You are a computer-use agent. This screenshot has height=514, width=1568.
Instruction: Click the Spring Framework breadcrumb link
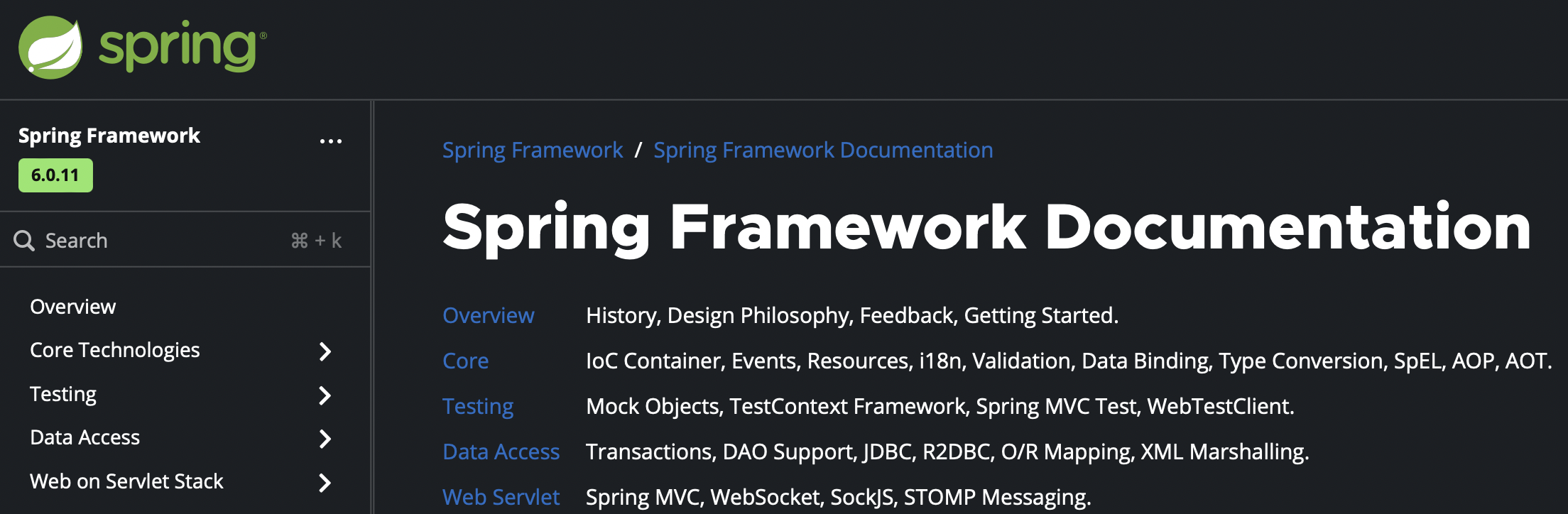click(533, 151)
